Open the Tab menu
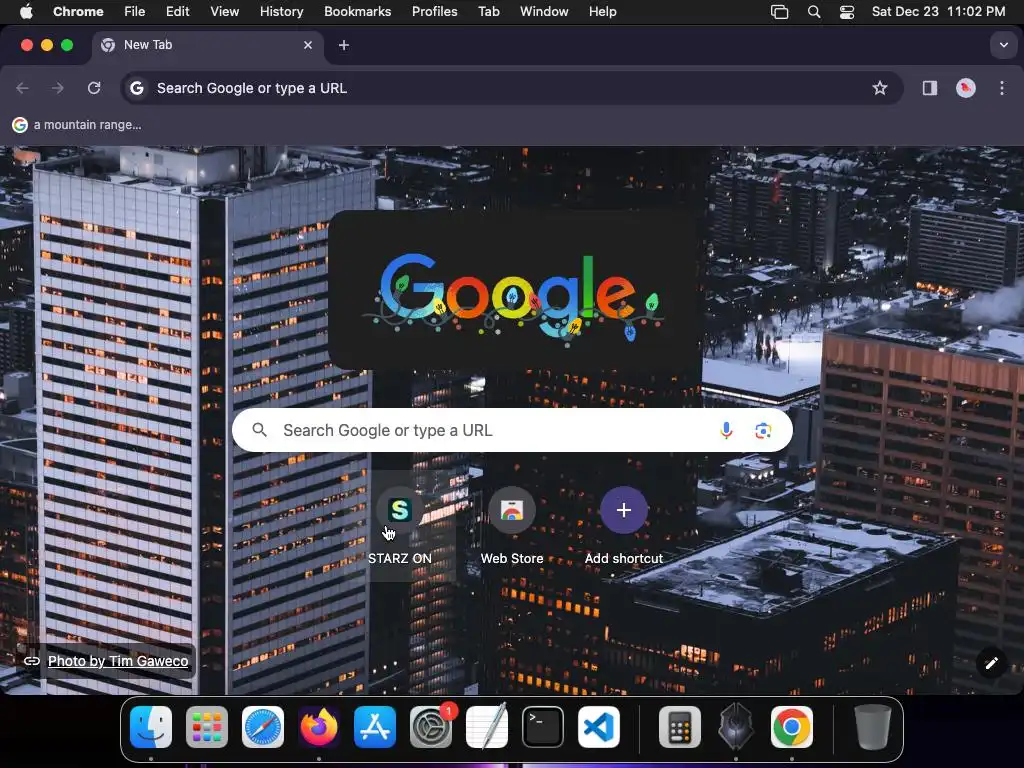Screen dimensions: 1024x768 point(488,12)
